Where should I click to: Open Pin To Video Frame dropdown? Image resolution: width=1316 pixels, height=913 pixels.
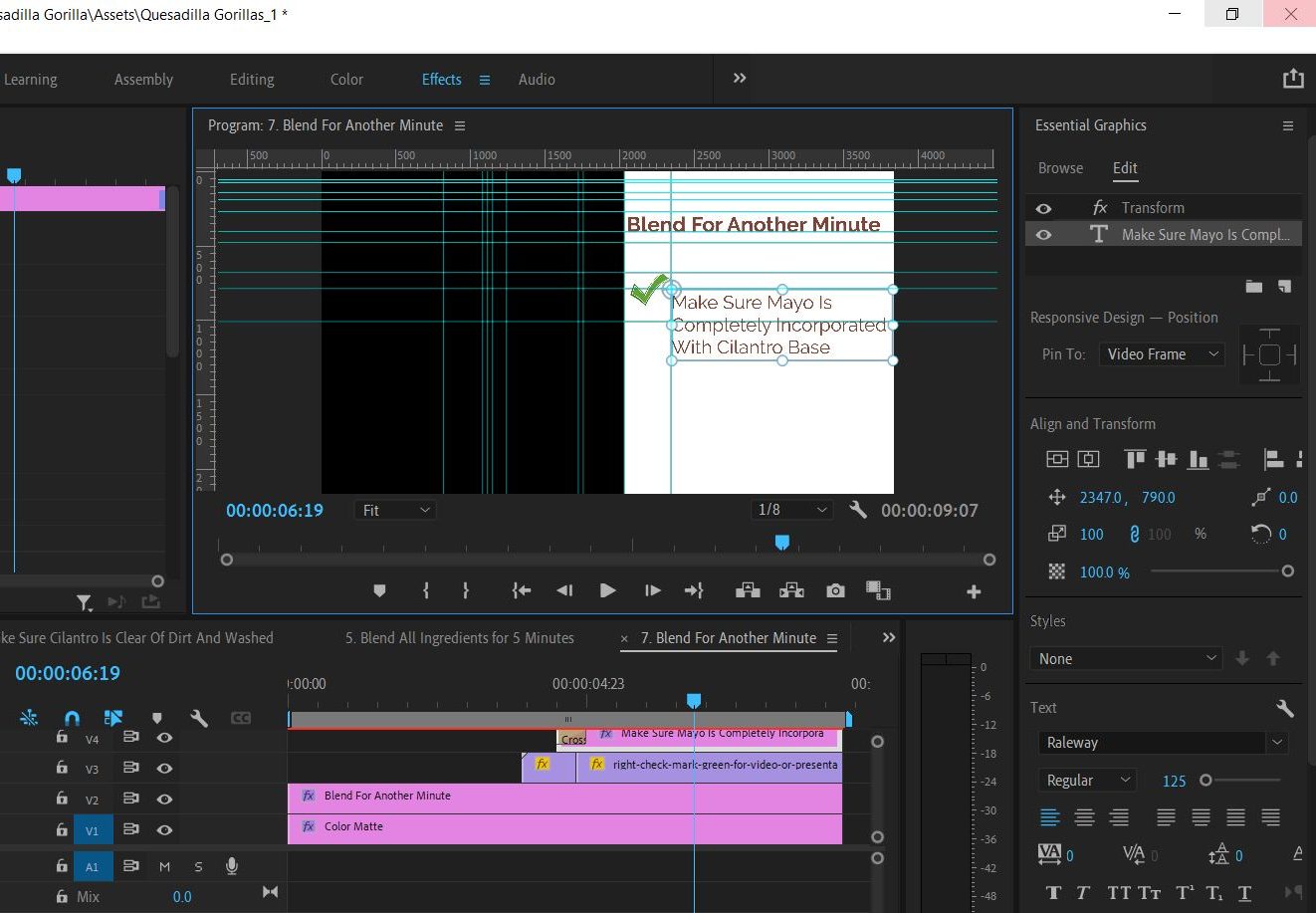pos(1161,354)
